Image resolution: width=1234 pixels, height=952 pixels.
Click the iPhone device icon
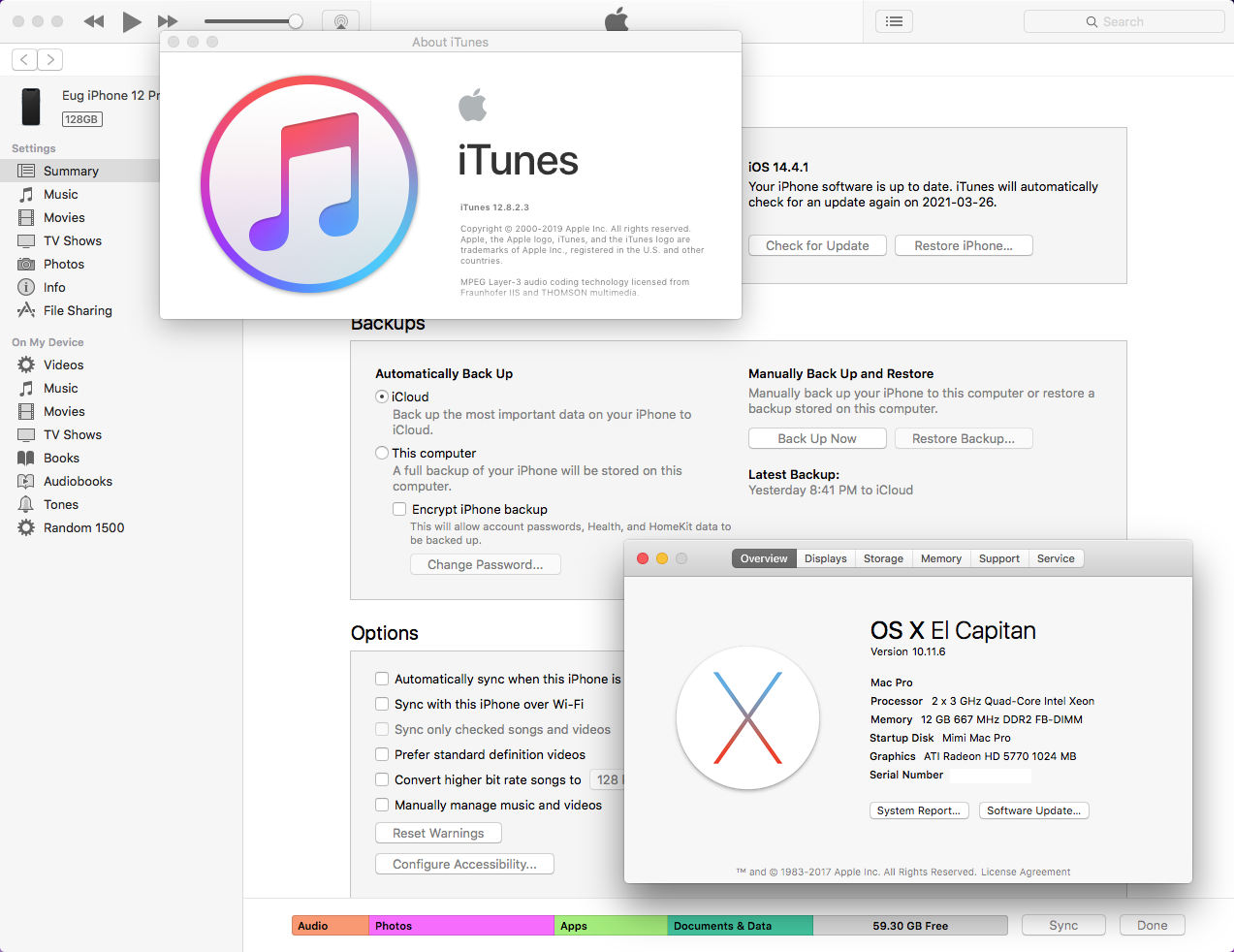tap(31, 107)
